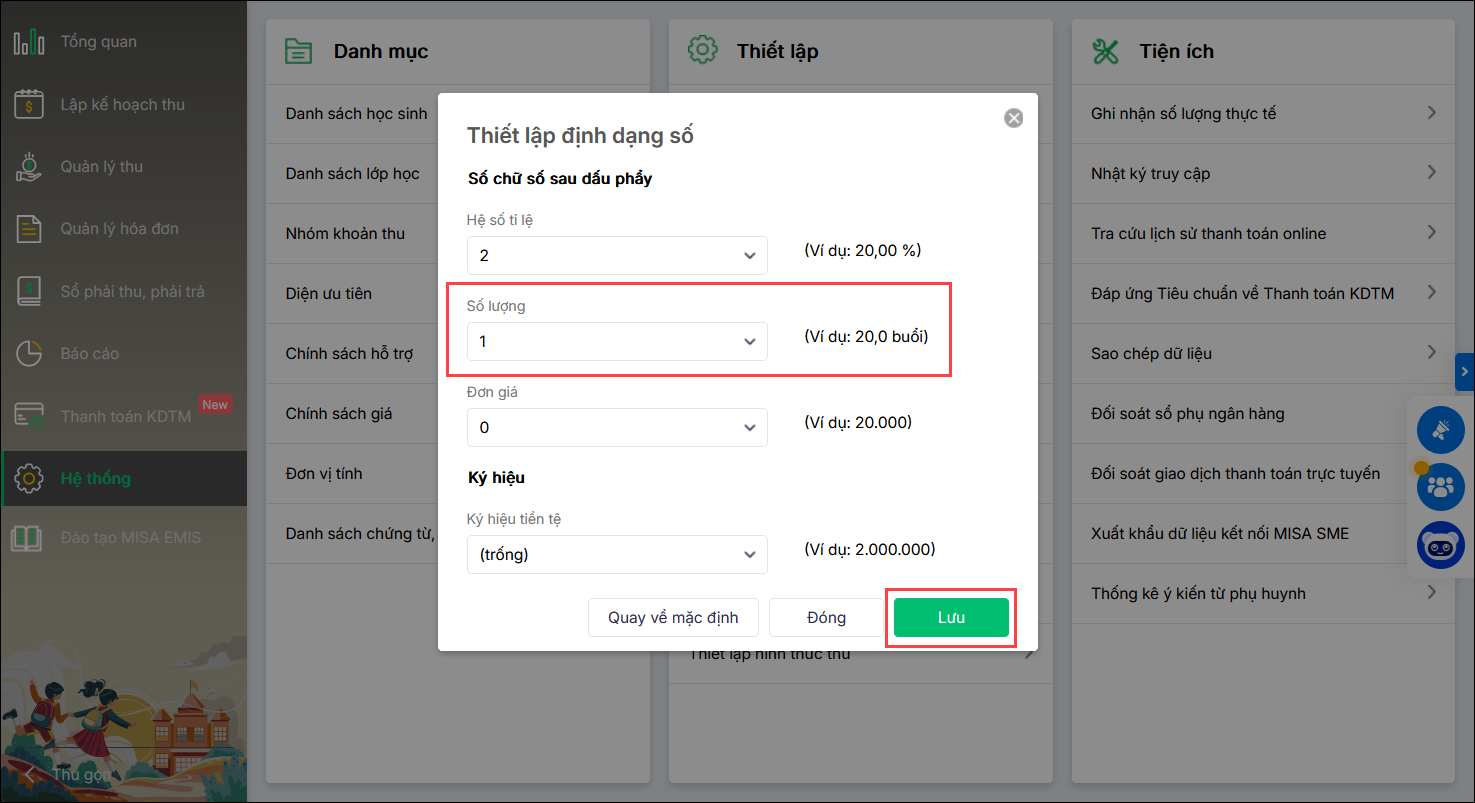Click Thu gọn label in sidebar
This screenshot has width=1475, height=803.
coord(82,775)
